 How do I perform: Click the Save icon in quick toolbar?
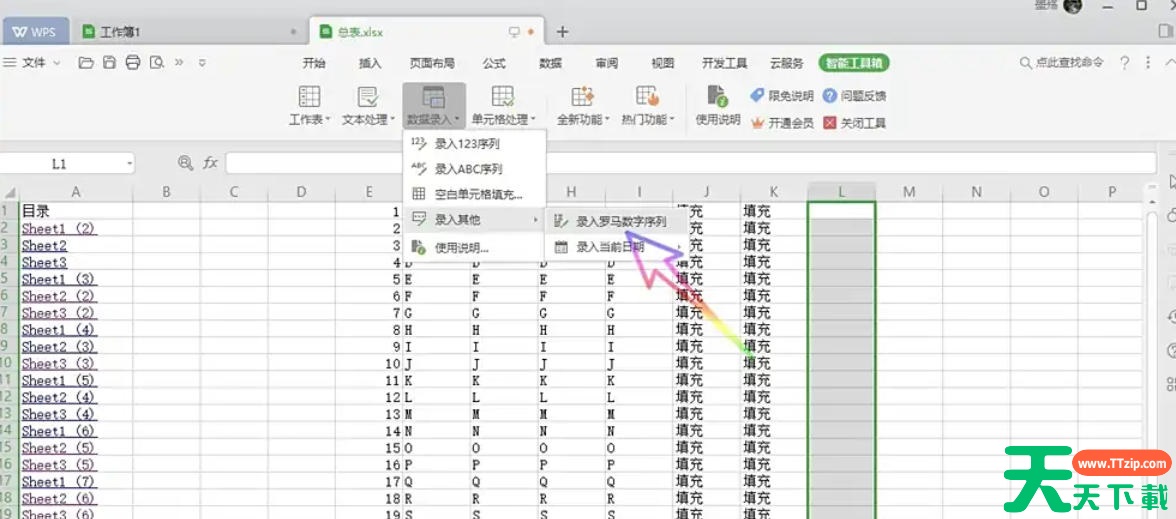[x=109, y=63]
